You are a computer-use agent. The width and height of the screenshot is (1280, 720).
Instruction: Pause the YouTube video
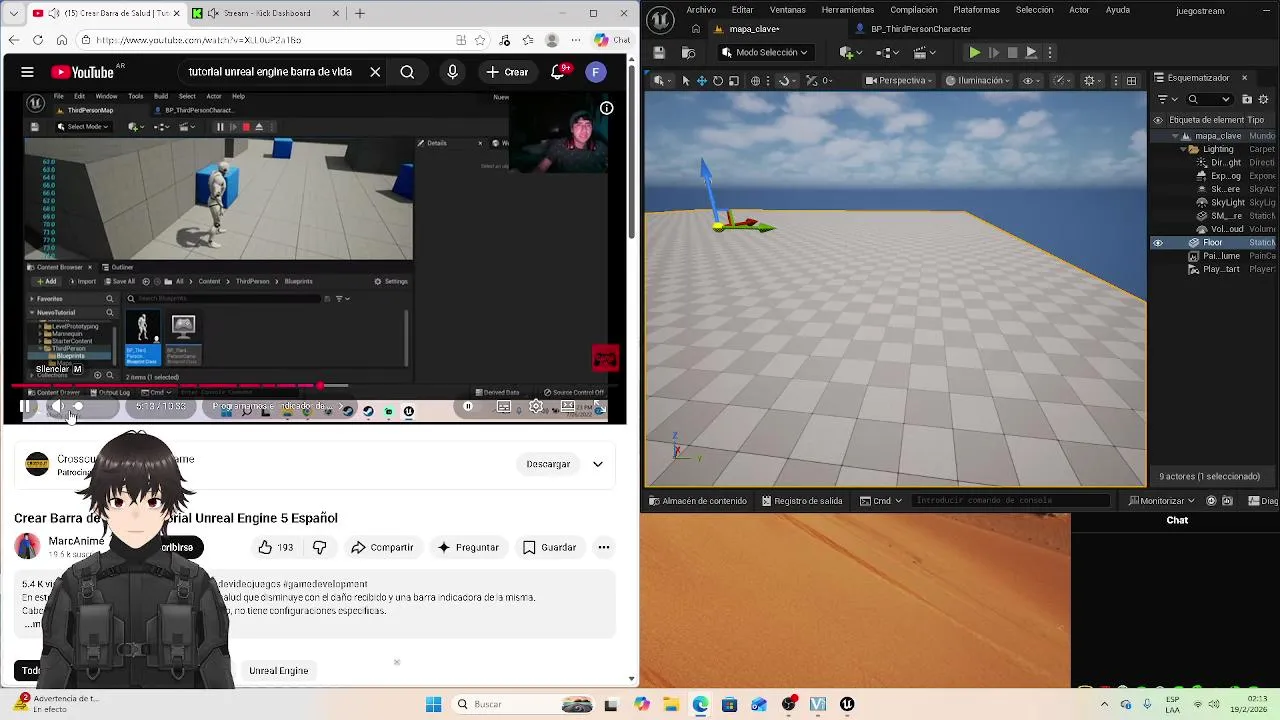pyautogui.click(x=25, y=406)
